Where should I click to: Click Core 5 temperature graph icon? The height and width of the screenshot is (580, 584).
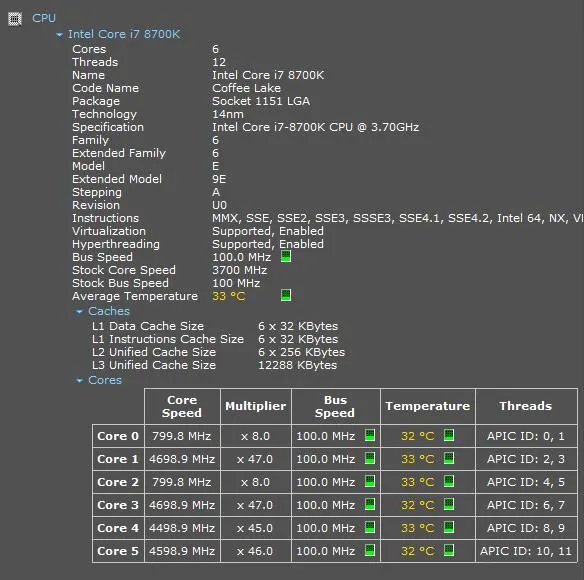(449, 551)
